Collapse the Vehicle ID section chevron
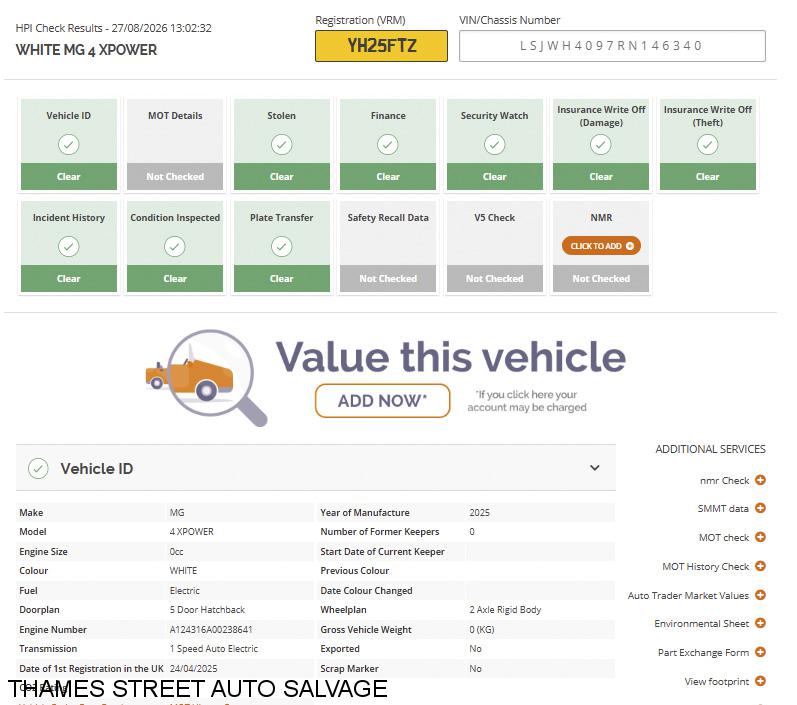The width and height of the screenshot is (797, 705). point(595,468)
